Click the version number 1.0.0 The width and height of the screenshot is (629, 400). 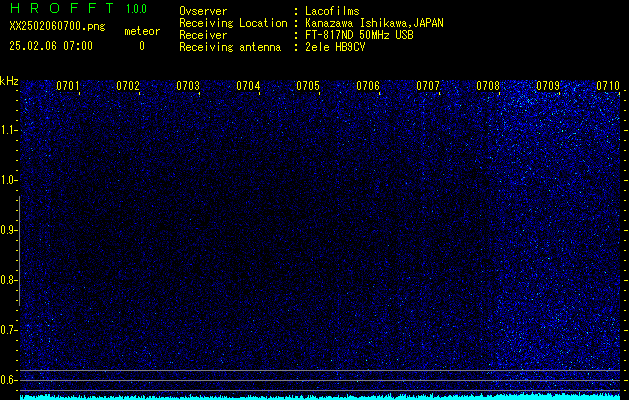click(136, 9)
